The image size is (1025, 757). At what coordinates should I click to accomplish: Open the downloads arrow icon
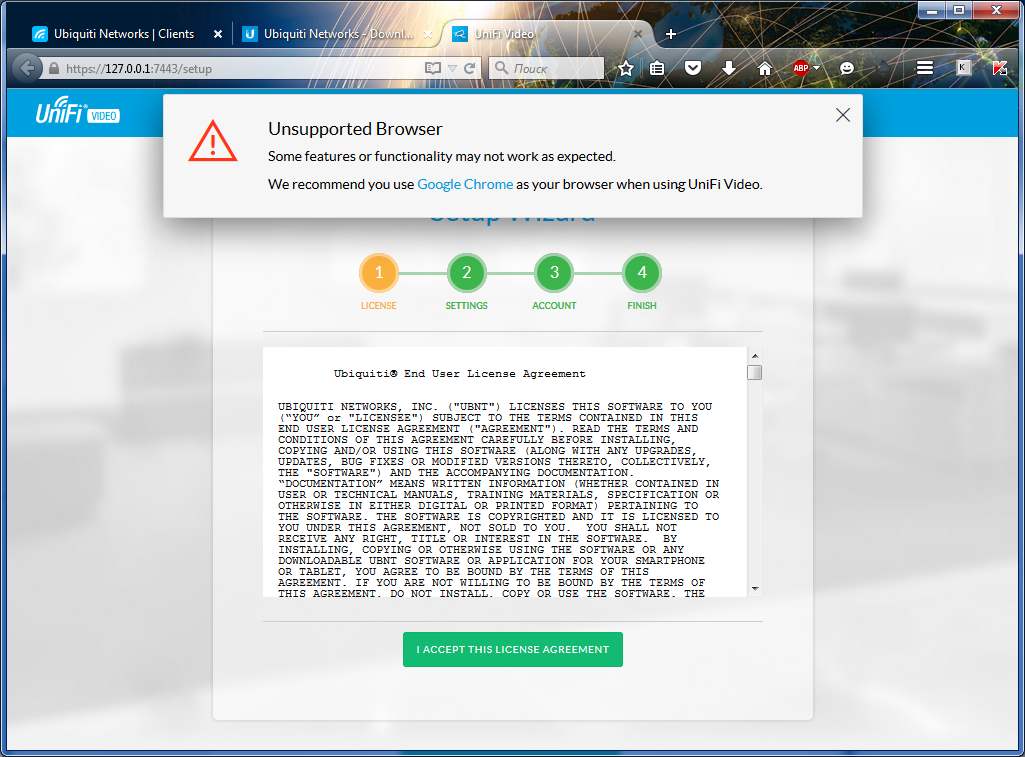coord(729,68)
